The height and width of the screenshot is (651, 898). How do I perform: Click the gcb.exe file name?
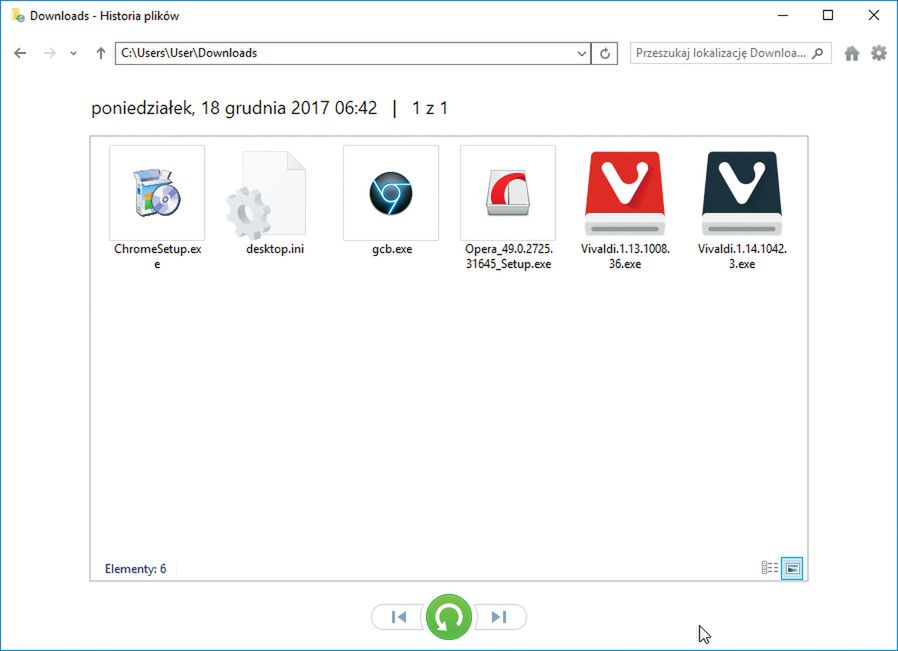tap(392, 249)
